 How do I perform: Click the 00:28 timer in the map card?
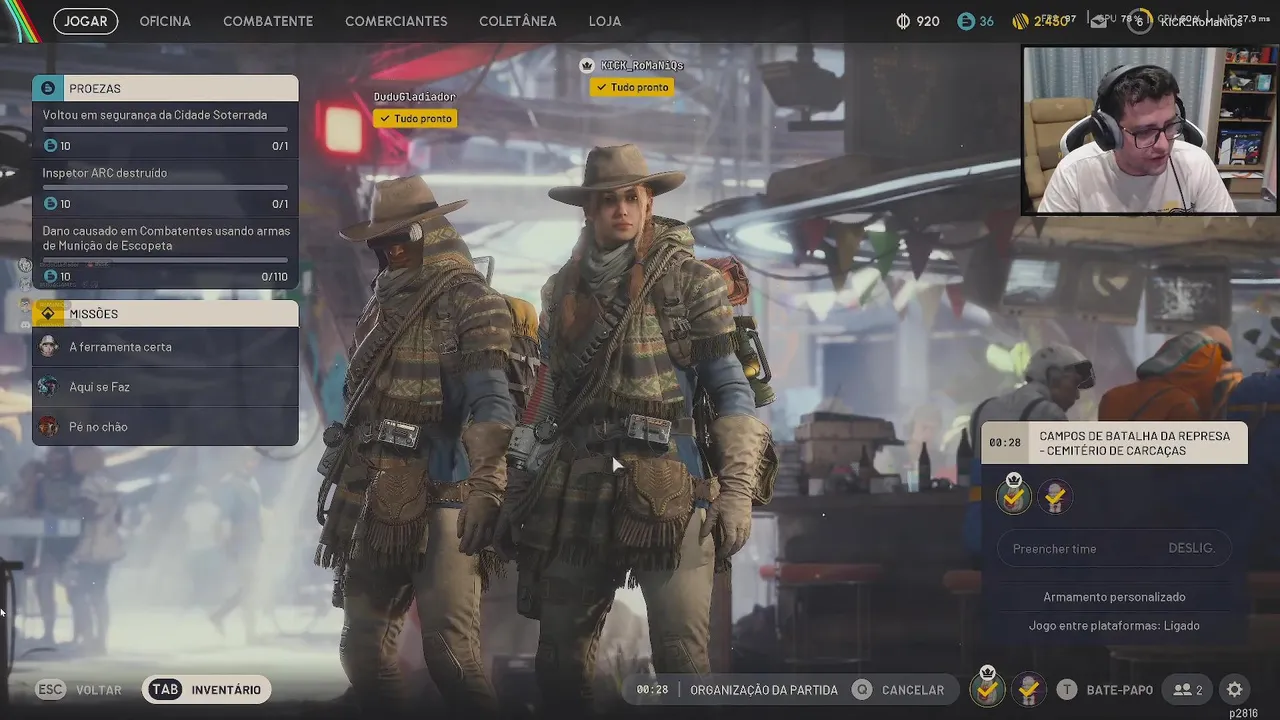point(1005,443)
